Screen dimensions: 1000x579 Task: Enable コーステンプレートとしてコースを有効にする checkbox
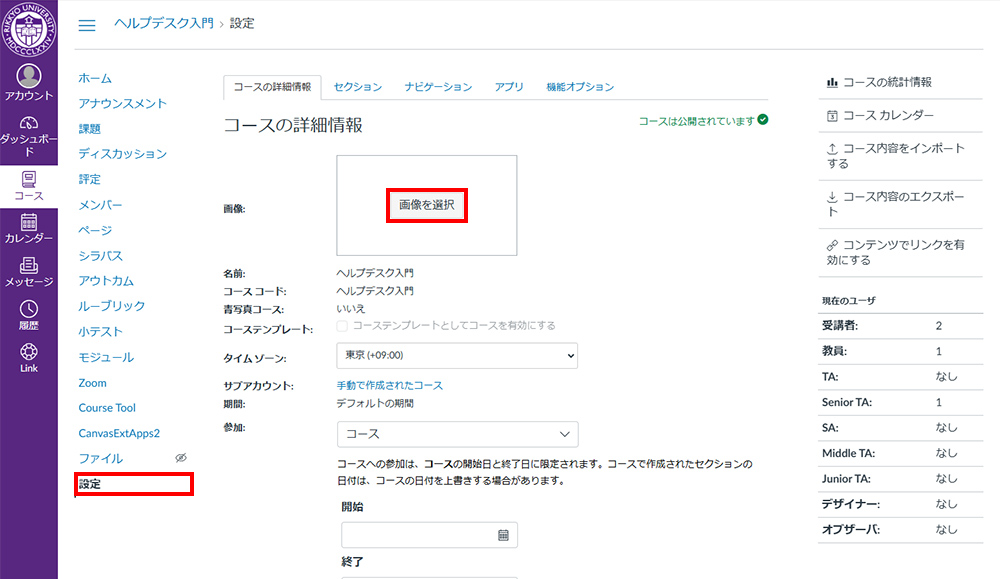tap(342, 326)
